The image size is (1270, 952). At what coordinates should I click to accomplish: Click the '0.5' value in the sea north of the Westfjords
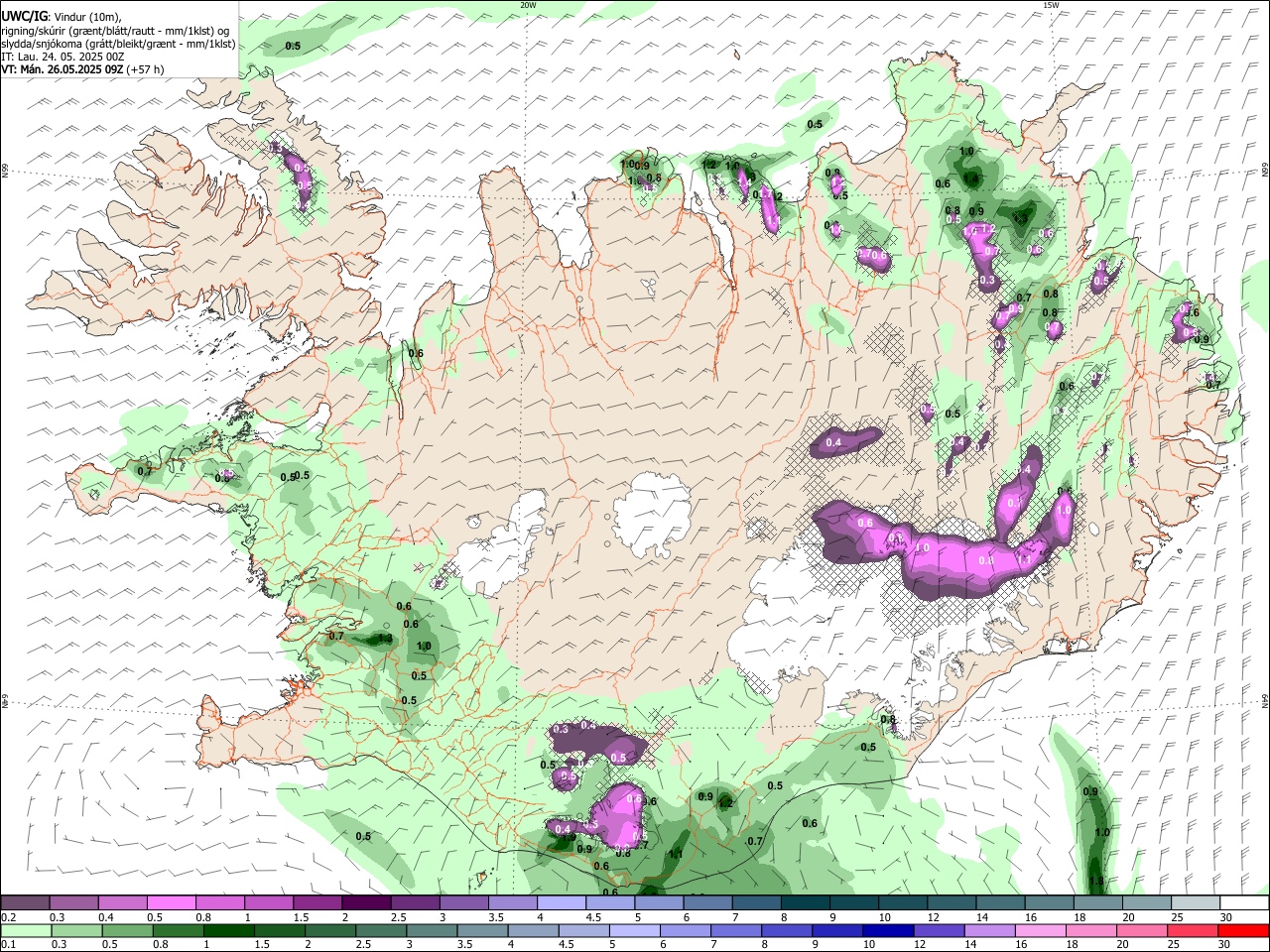[x=294, y=47]
